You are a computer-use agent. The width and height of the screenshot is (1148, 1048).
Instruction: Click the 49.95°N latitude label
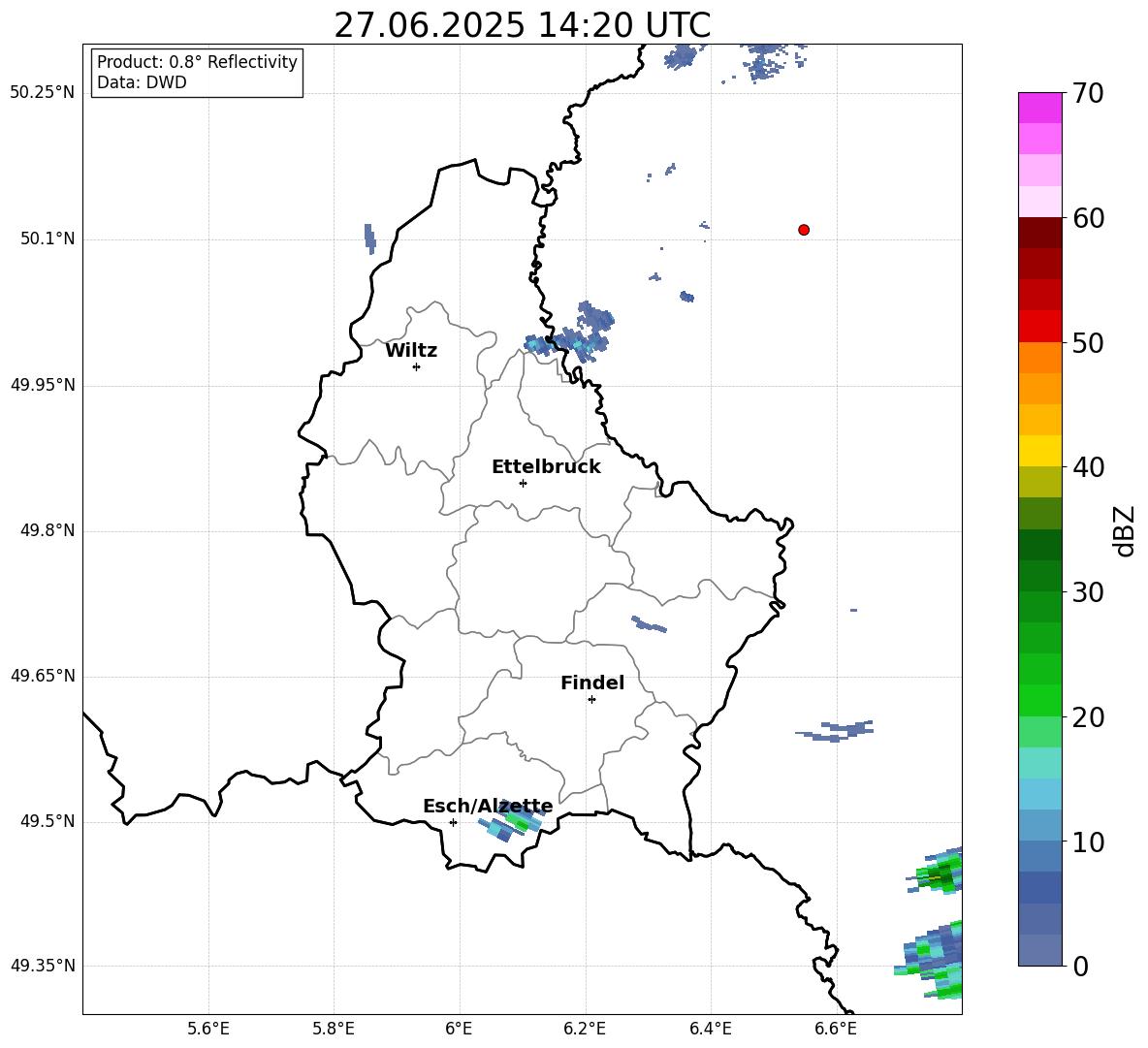point(43,385)
